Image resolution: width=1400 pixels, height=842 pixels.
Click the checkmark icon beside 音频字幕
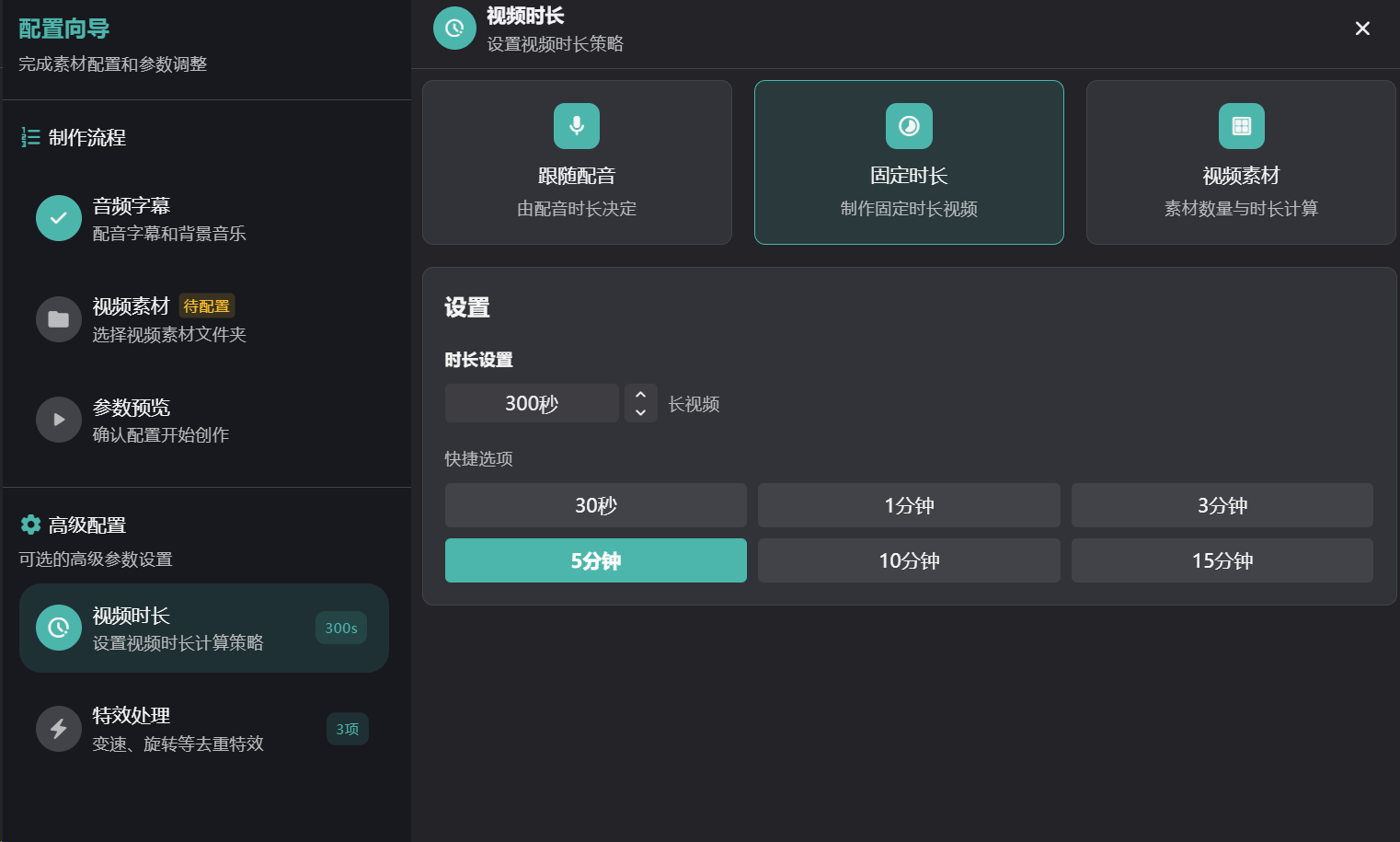[x=59, y=218]
